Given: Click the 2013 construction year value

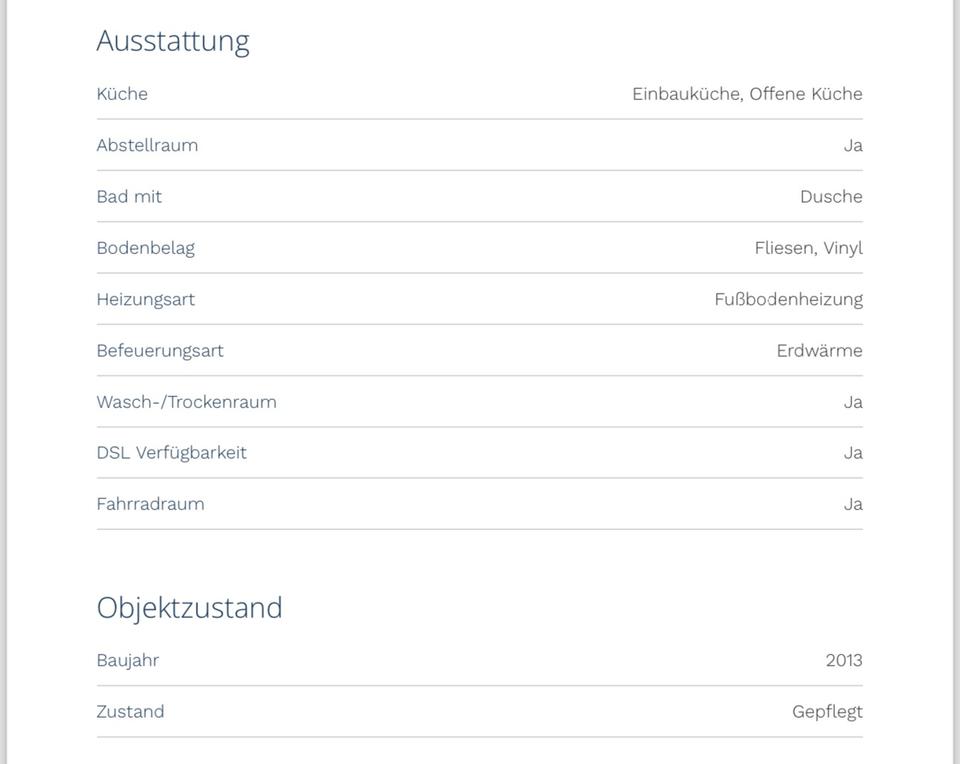Looking at the screenshot, I should (x=844, y=660).
